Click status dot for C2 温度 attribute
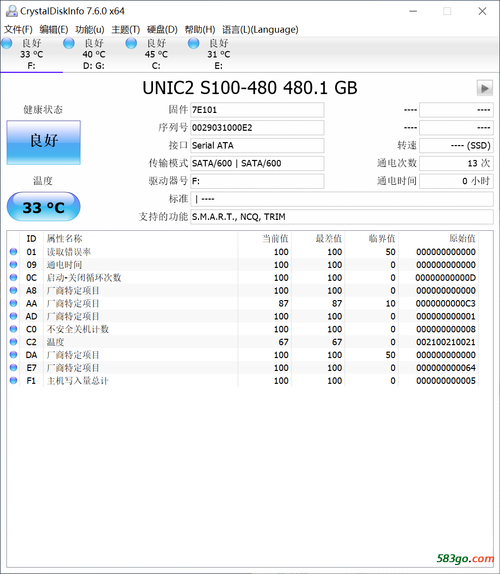 [14, 342]
